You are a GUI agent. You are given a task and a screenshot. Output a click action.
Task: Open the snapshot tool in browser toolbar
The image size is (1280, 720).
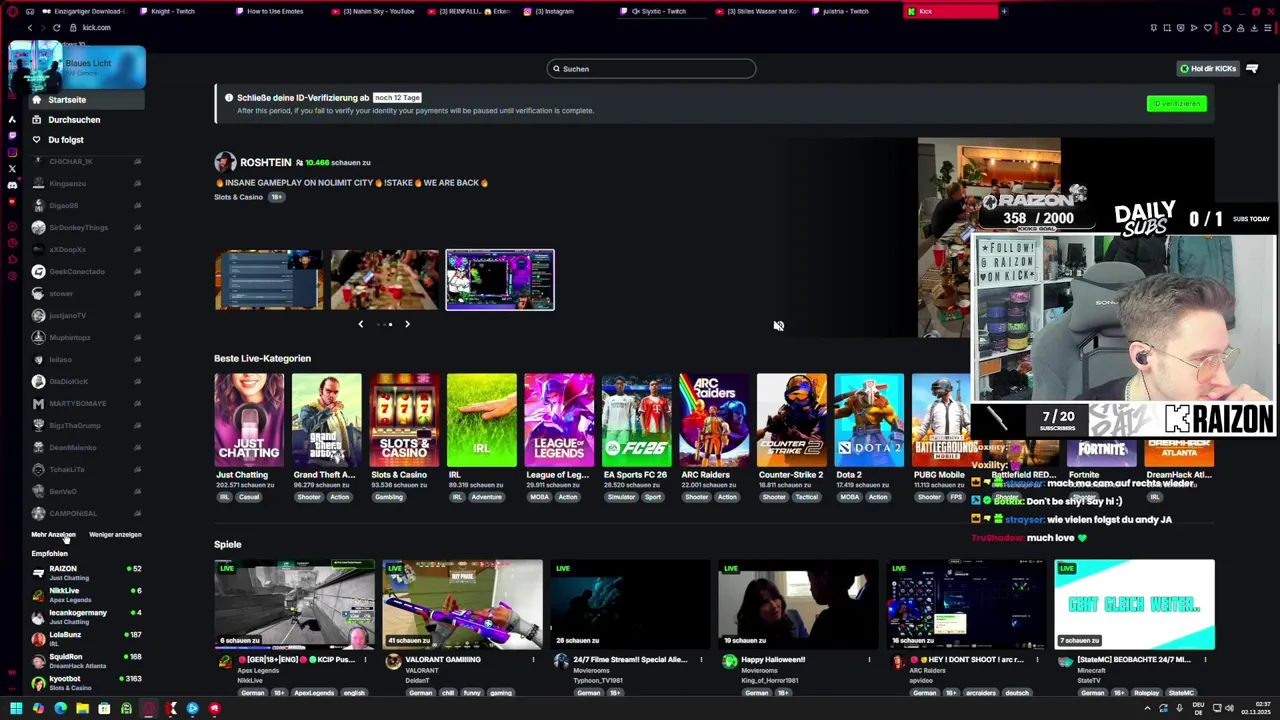1167,28
